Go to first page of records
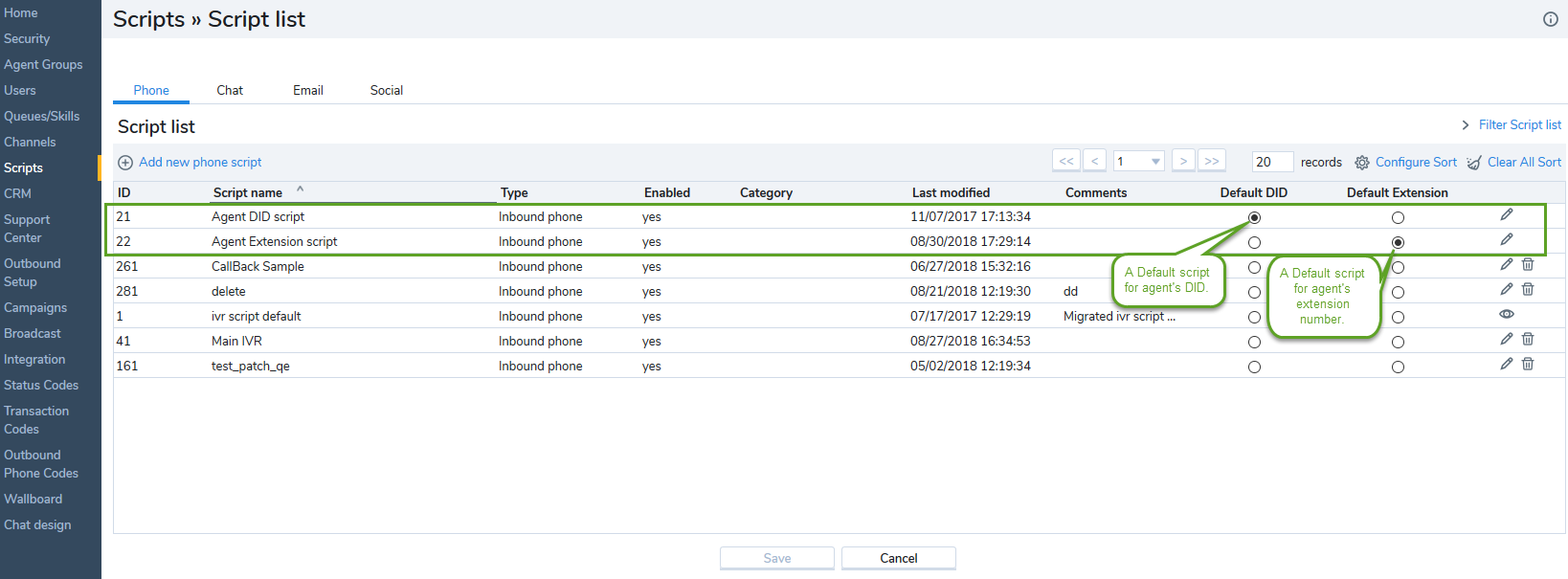1568x579 pixels. 1066,161
